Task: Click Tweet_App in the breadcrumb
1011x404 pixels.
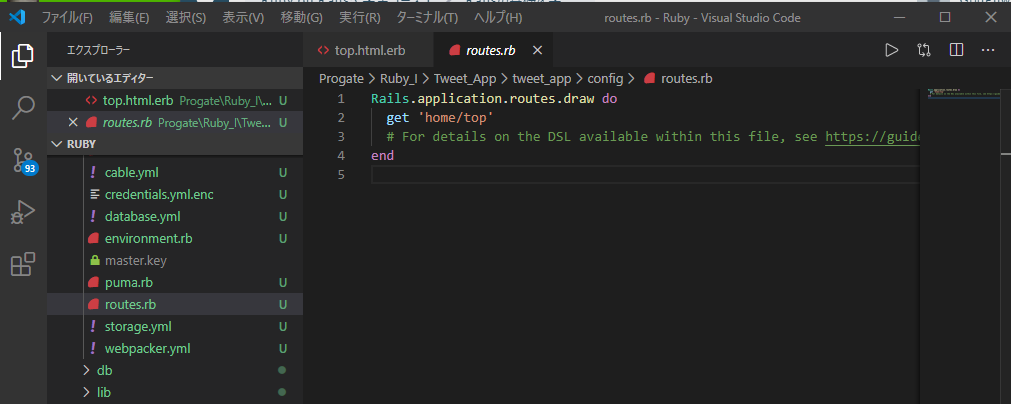Action: 465,79
